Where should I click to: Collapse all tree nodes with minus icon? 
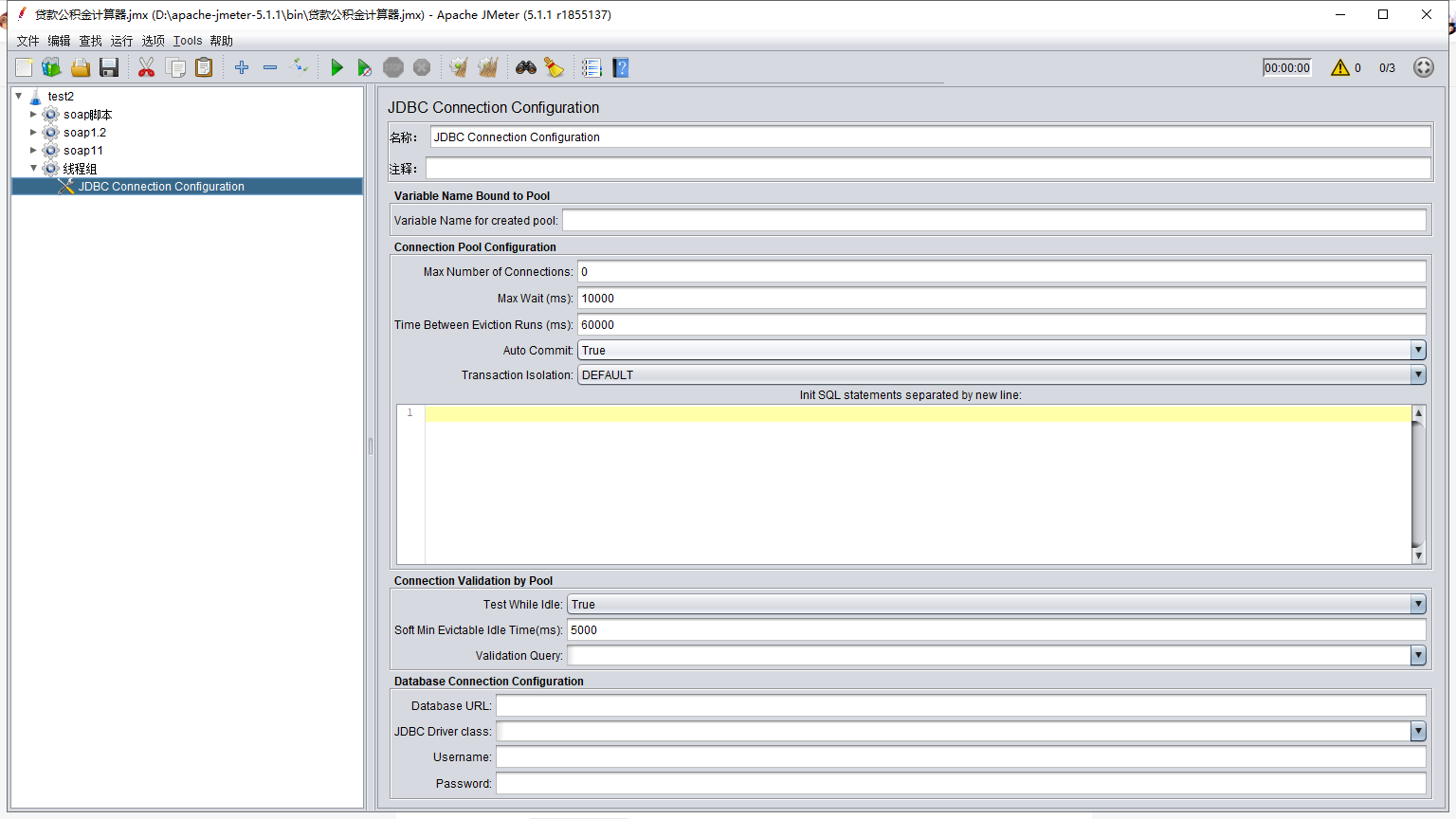click(270, 67)
